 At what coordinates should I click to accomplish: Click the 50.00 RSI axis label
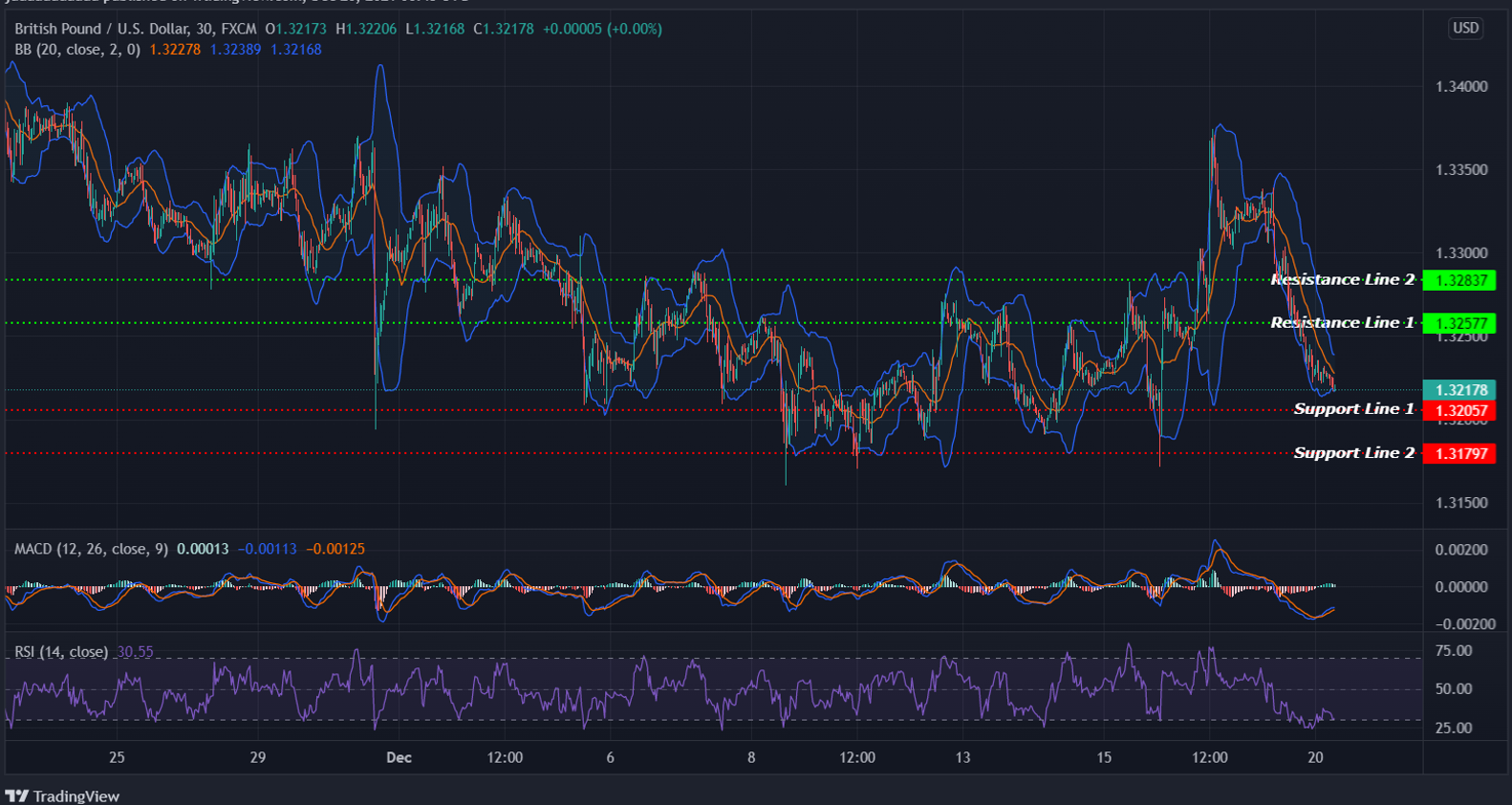tap(1454, 689)
